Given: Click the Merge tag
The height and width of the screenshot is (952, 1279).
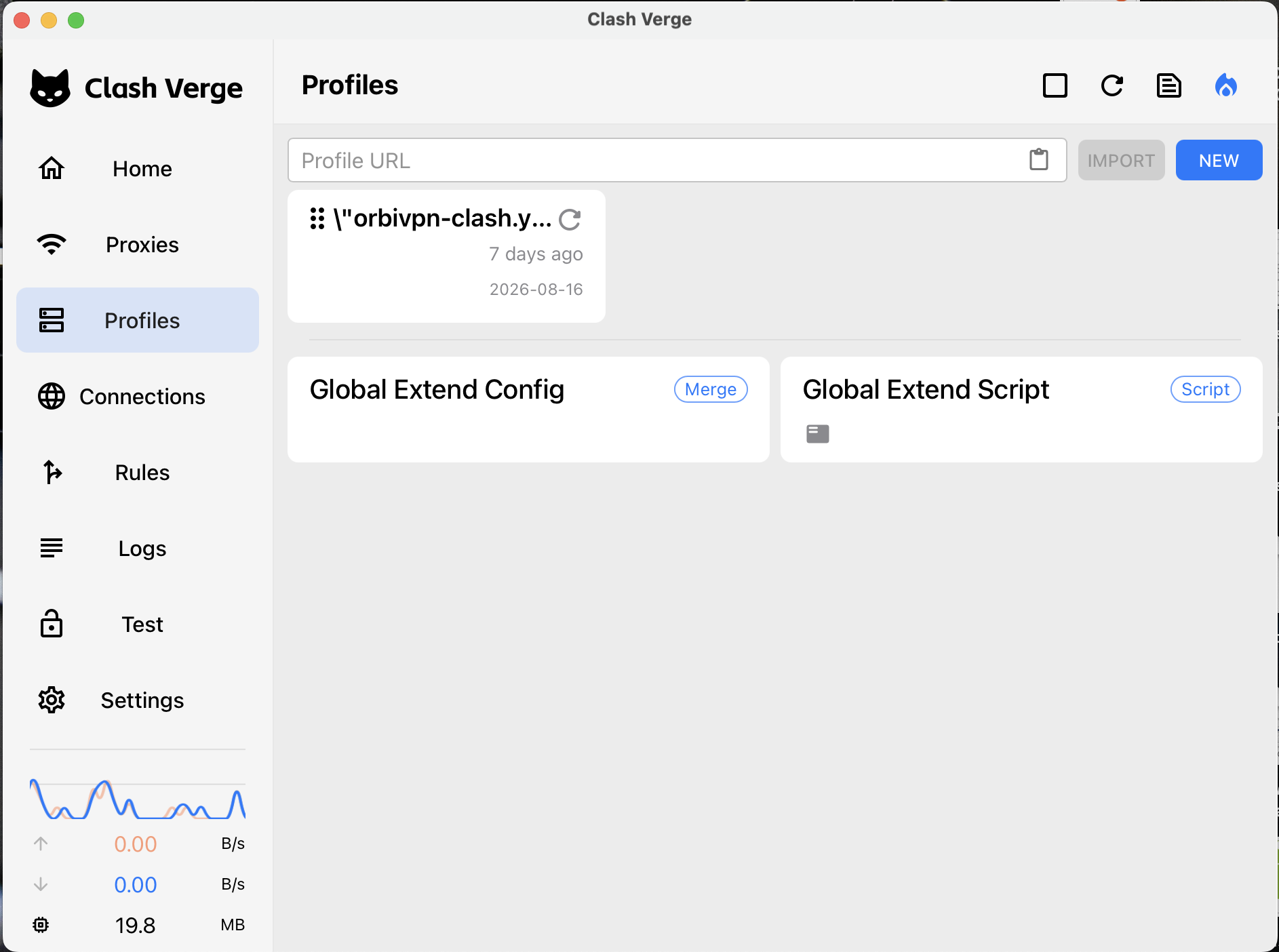Looking at the screenshot, I should pyautogui.click(x=711, y=389).
